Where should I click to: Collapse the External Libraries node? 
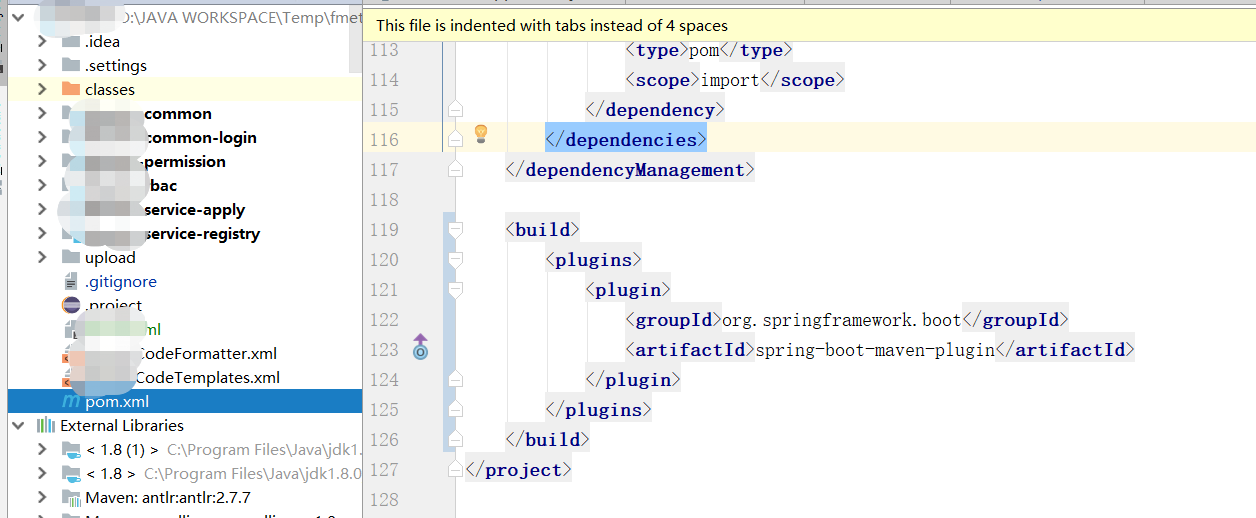point(18,425)
